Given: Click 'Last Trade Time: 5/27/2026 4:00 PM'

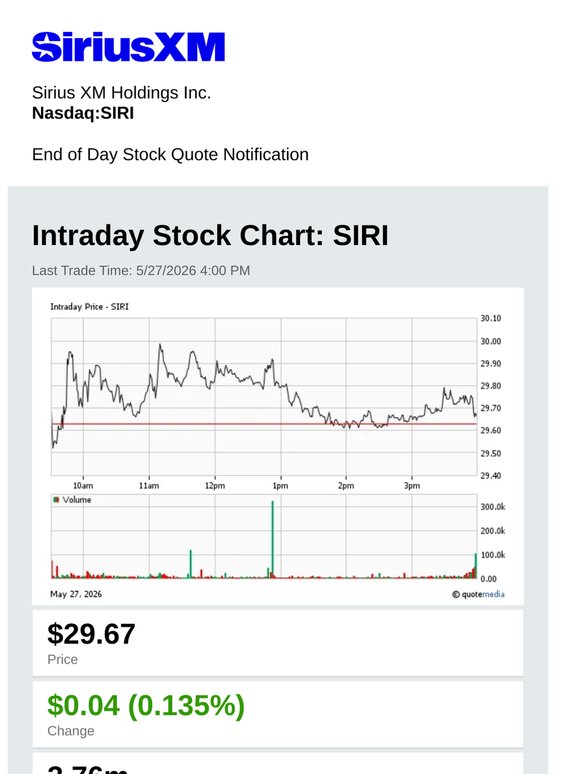Looking at the screenshot, I should click(141, 271).
